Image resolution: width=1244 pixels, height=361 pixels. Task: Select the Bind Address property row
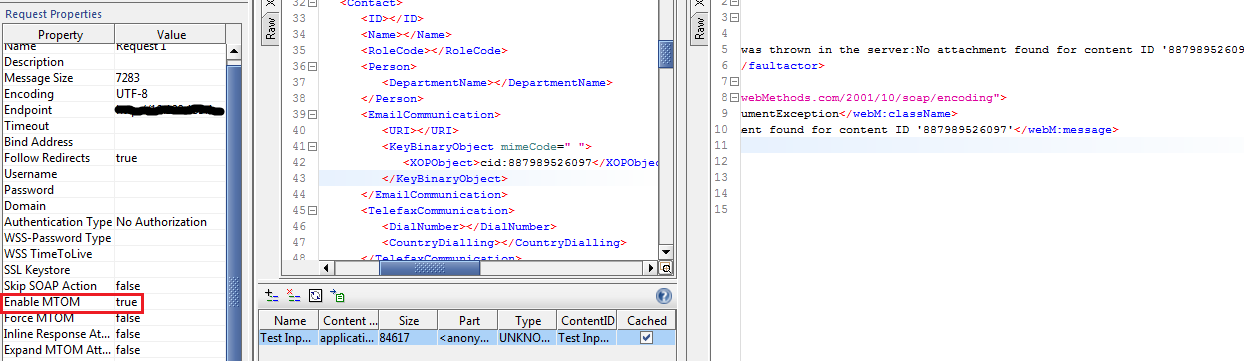(x=114, y=142)
